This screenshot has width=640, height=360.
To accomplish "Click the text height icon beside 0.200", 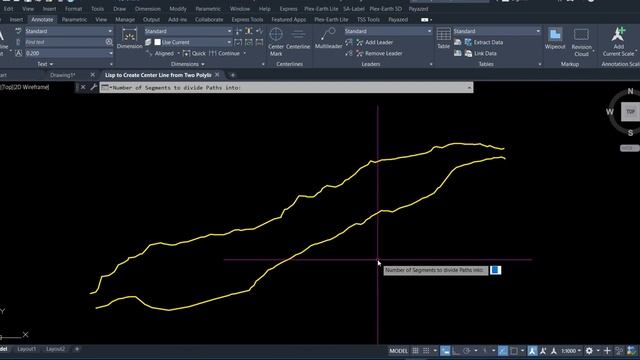I will (18, 53).
